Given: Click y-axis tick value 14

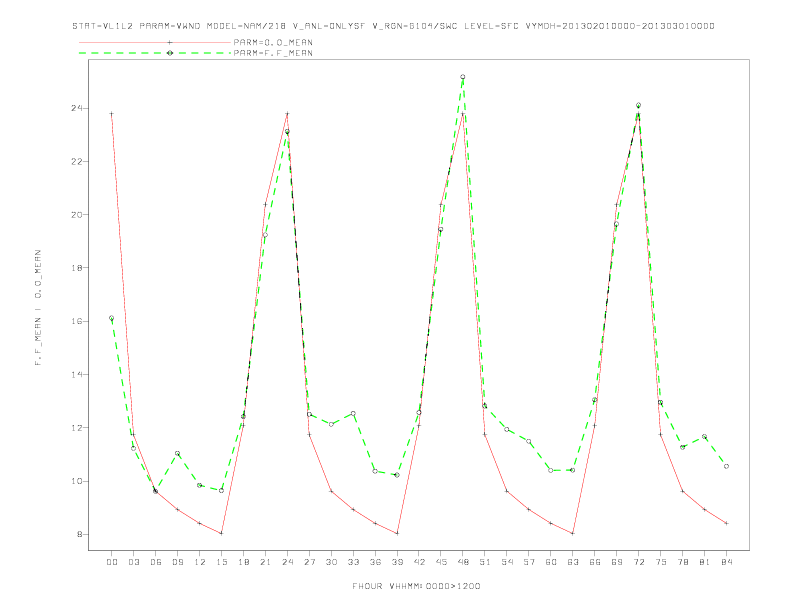Looking at the screenshot, I should coord(77,374).
